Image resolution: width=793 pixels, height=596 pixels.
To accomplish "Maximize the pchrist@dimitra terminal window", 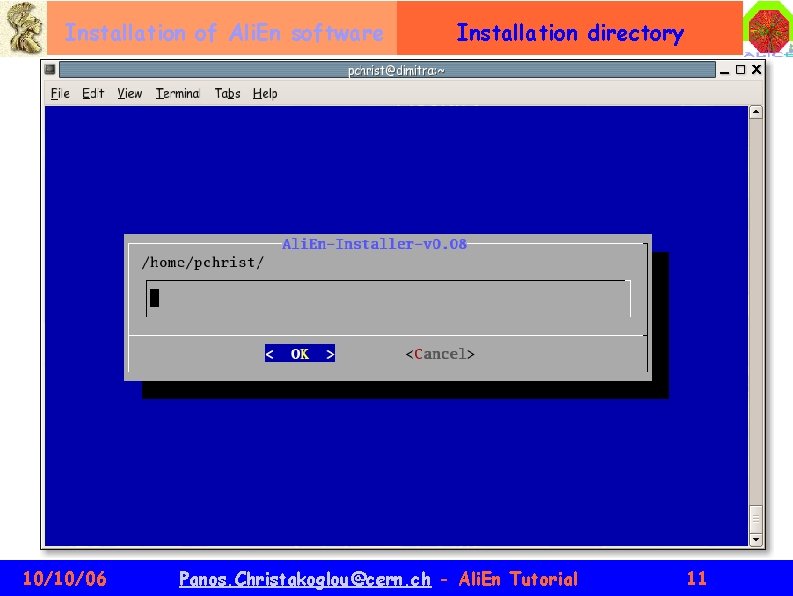I will click(740, 70).
